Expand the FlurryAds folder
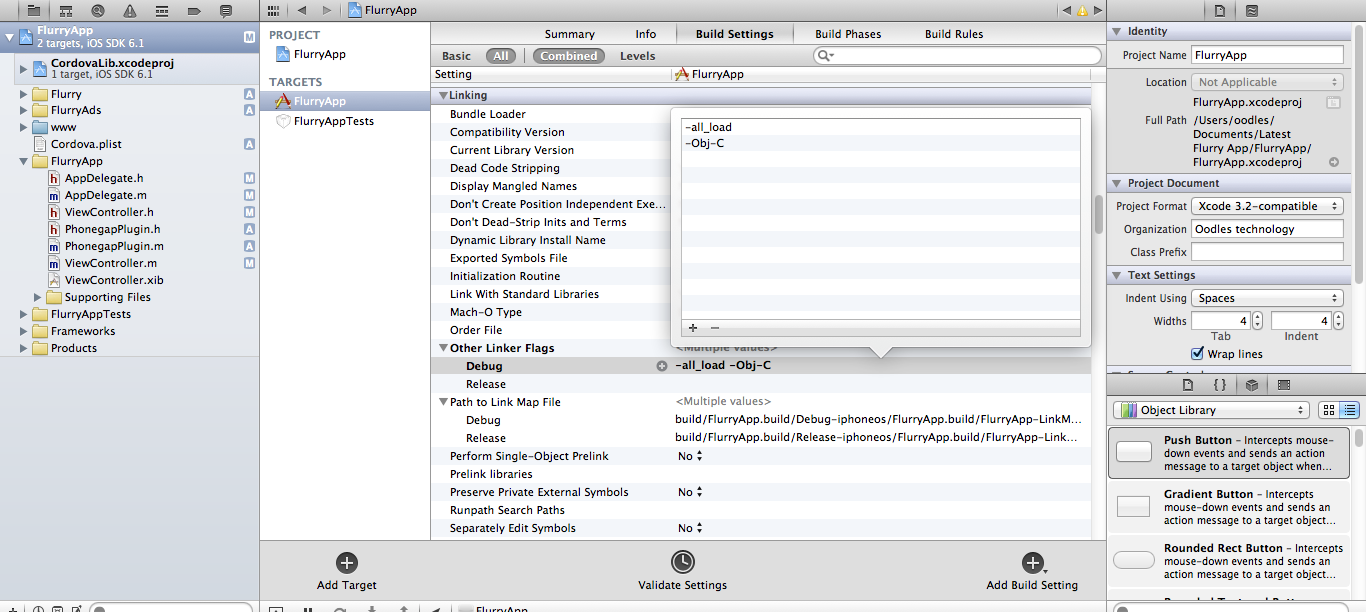 24,111
